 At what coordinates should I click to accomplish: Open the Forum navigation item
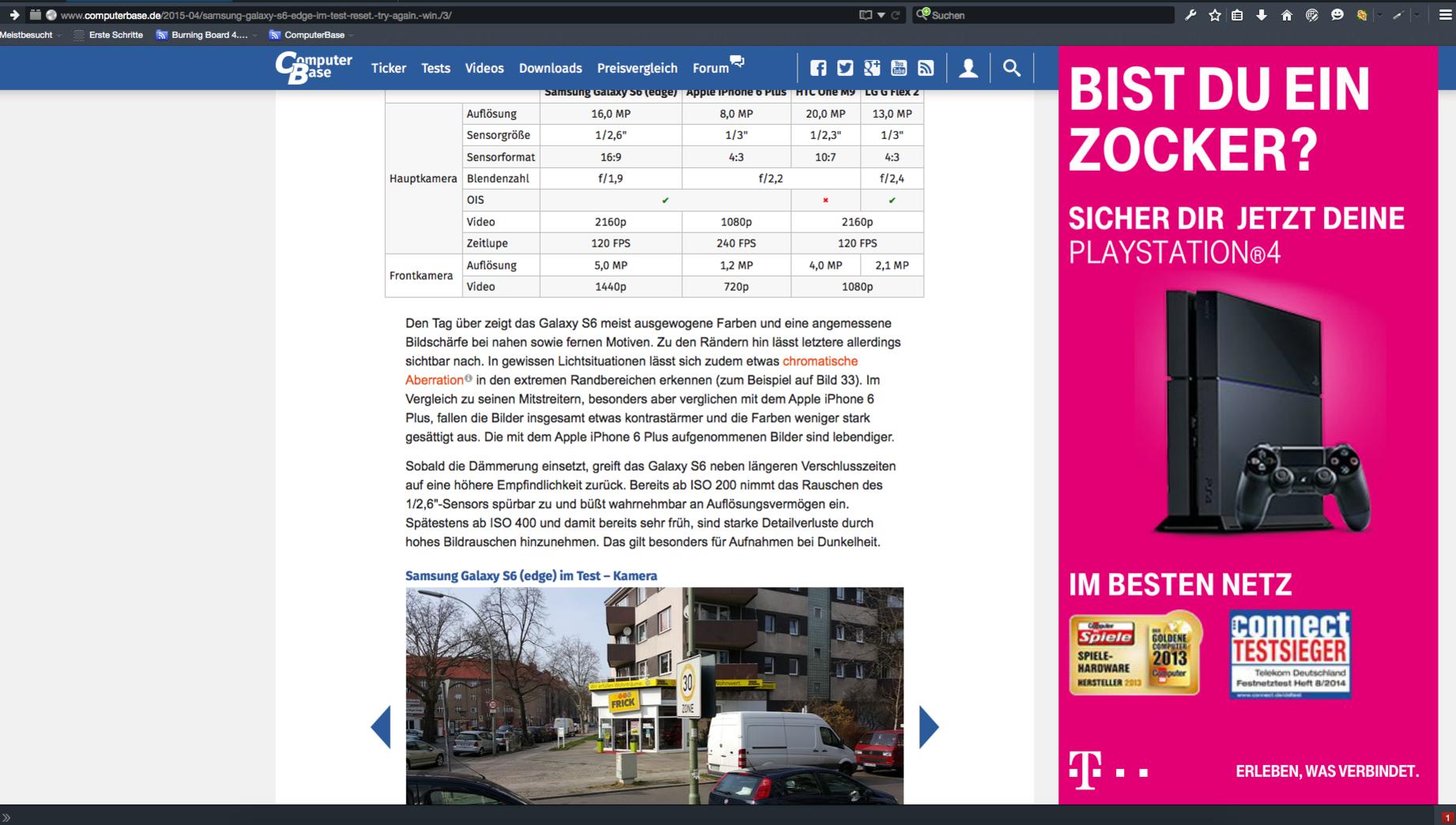pos(719,66)
